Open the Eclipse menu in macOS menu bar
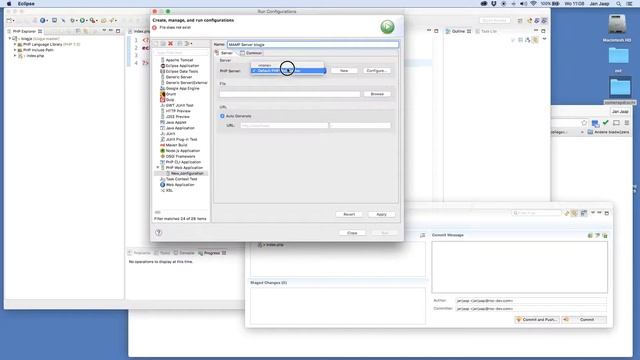 pos(26,4)
